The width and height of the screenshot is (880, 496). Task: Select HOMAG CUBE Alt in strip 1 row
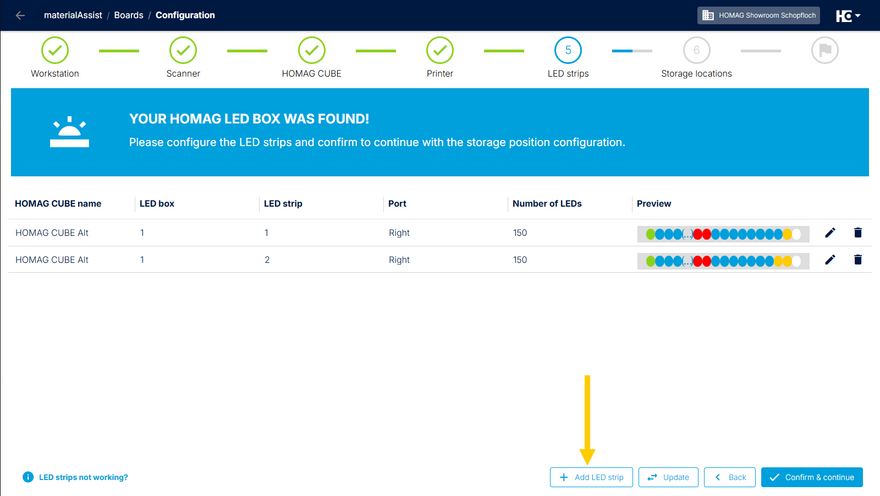52,233
